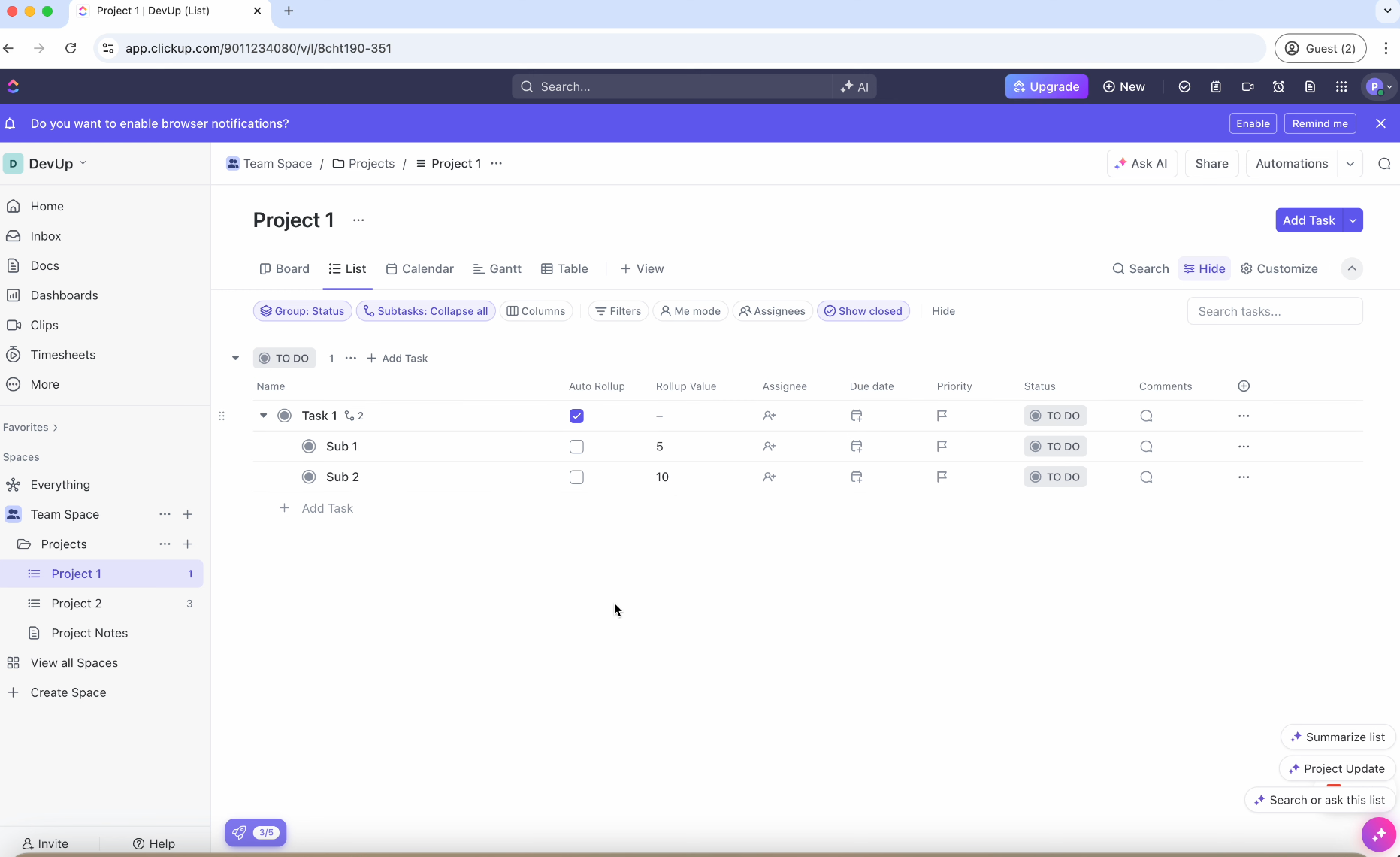The height and width of the screenshot is (857, 1400).
Task: Open the Add Task dropdown arrow
Action: click(x=1353, y=220)
